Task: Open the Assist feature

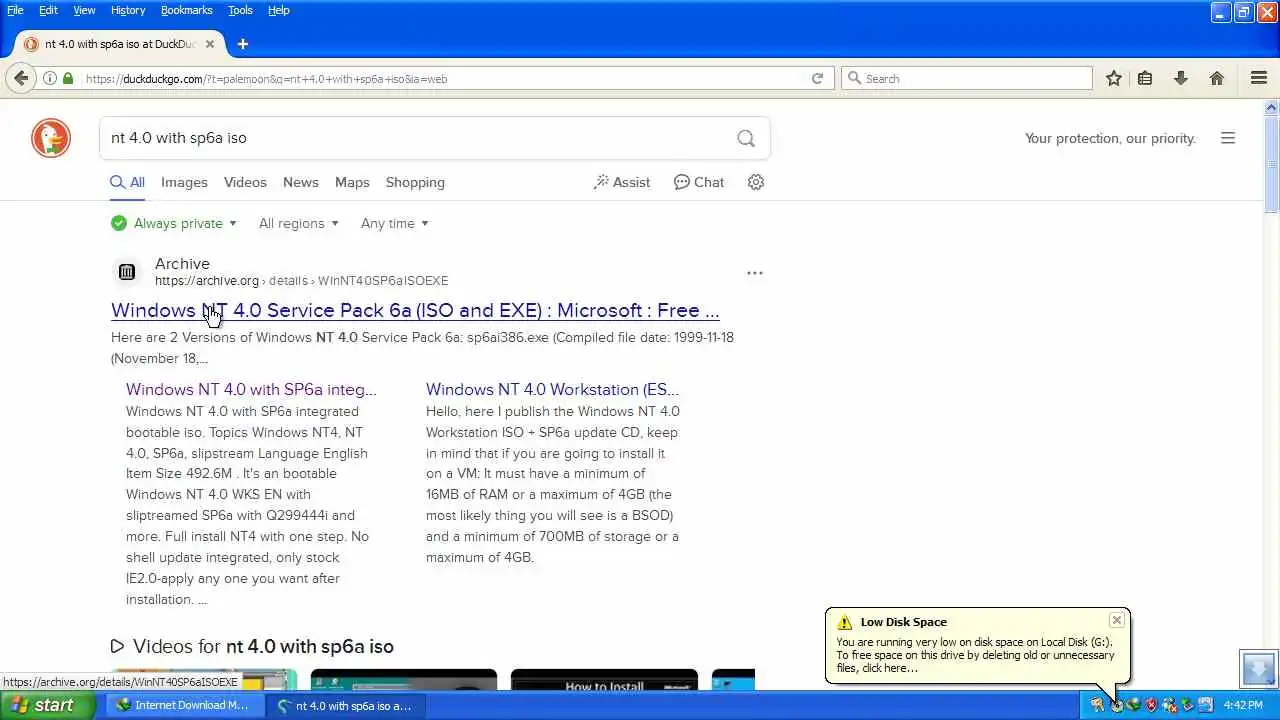Action: pos(622,182)
